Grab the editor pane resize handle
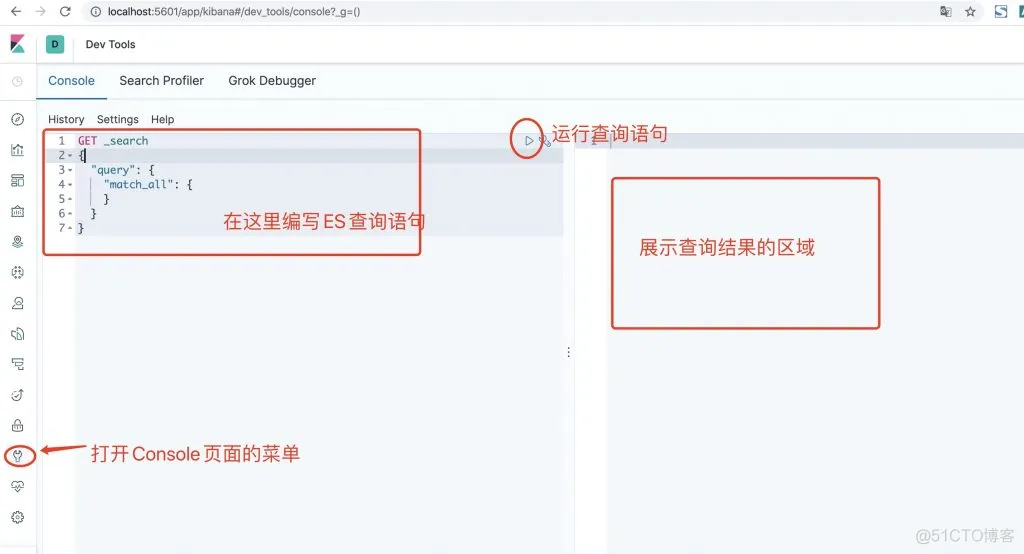Viewport: 1024px width, 554px height. point(569,352)
